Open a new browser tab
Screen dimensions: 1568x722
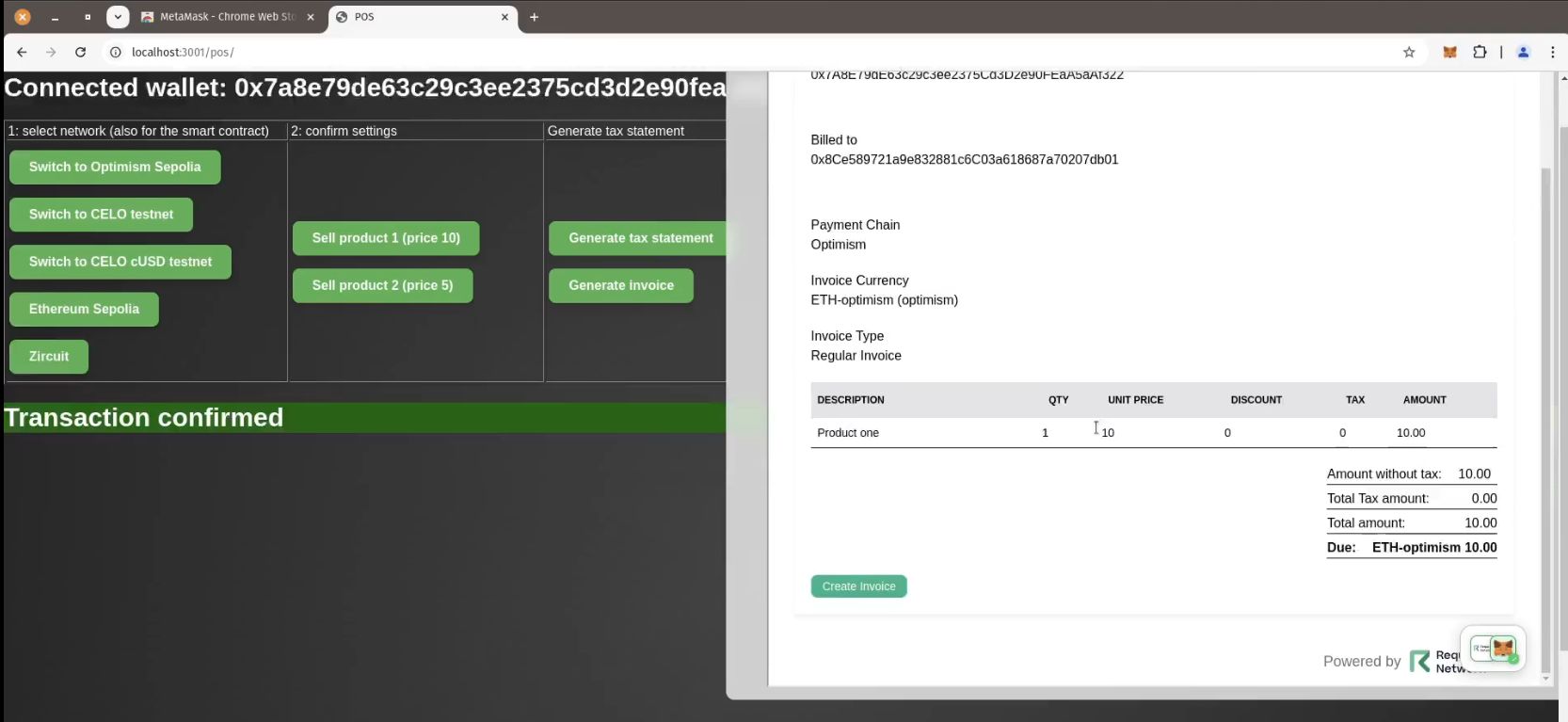coord(534,17)
